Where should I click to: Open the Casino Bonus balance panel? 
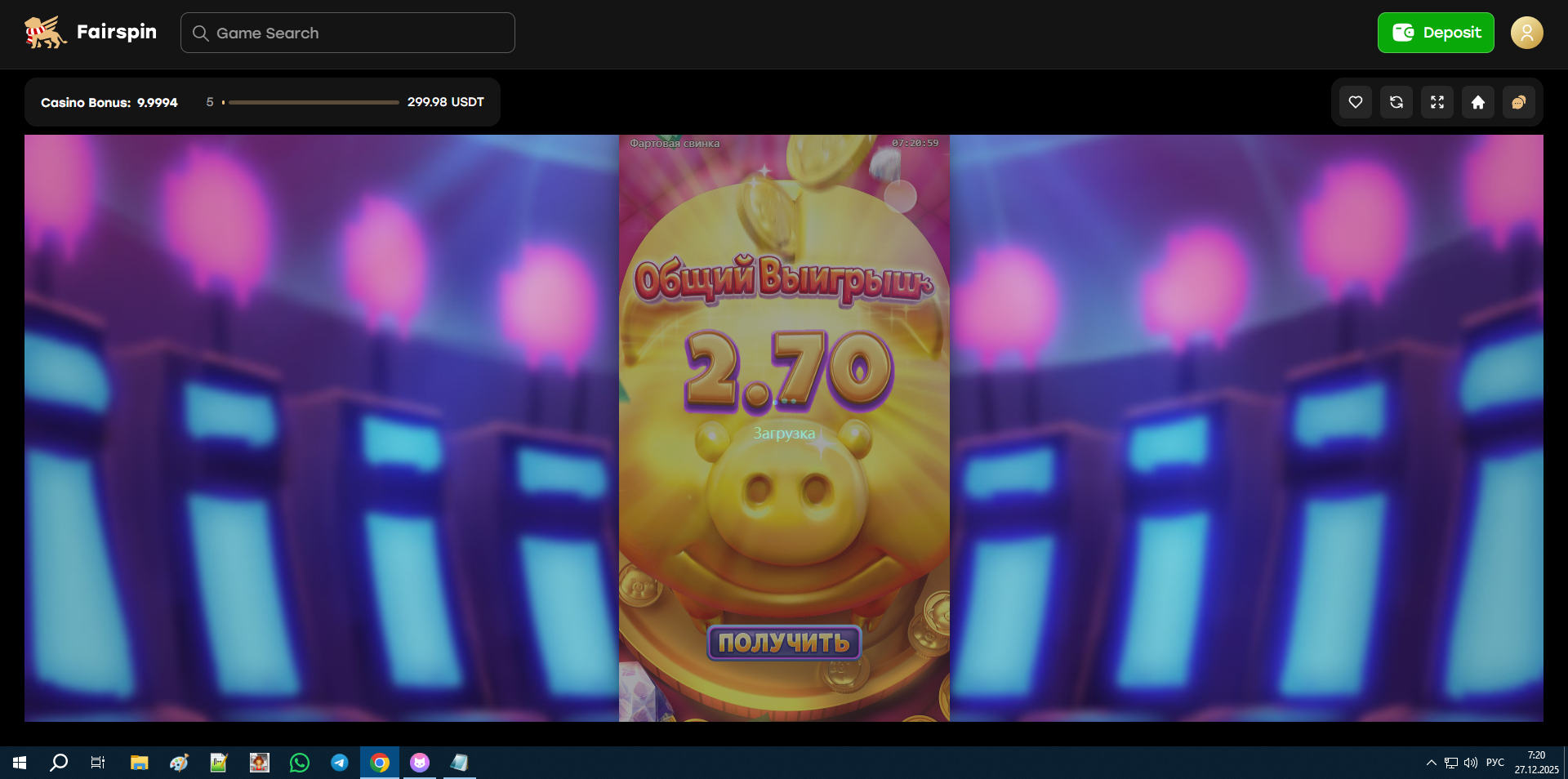[109, 103]
